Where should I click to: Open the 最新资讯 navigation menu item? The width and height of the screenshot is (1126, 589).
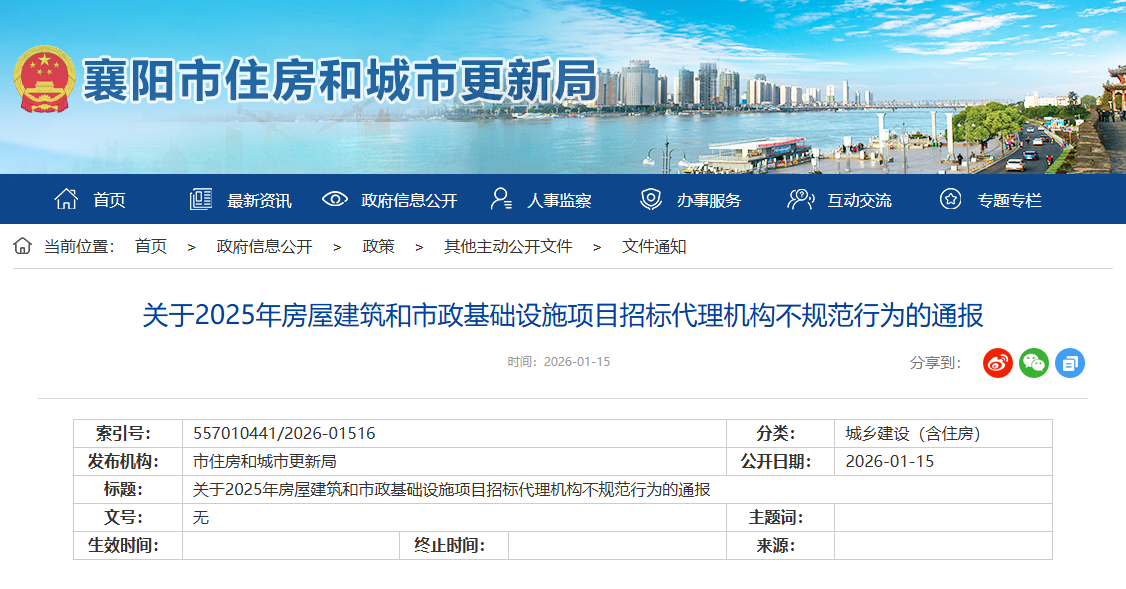coord(259,200)
